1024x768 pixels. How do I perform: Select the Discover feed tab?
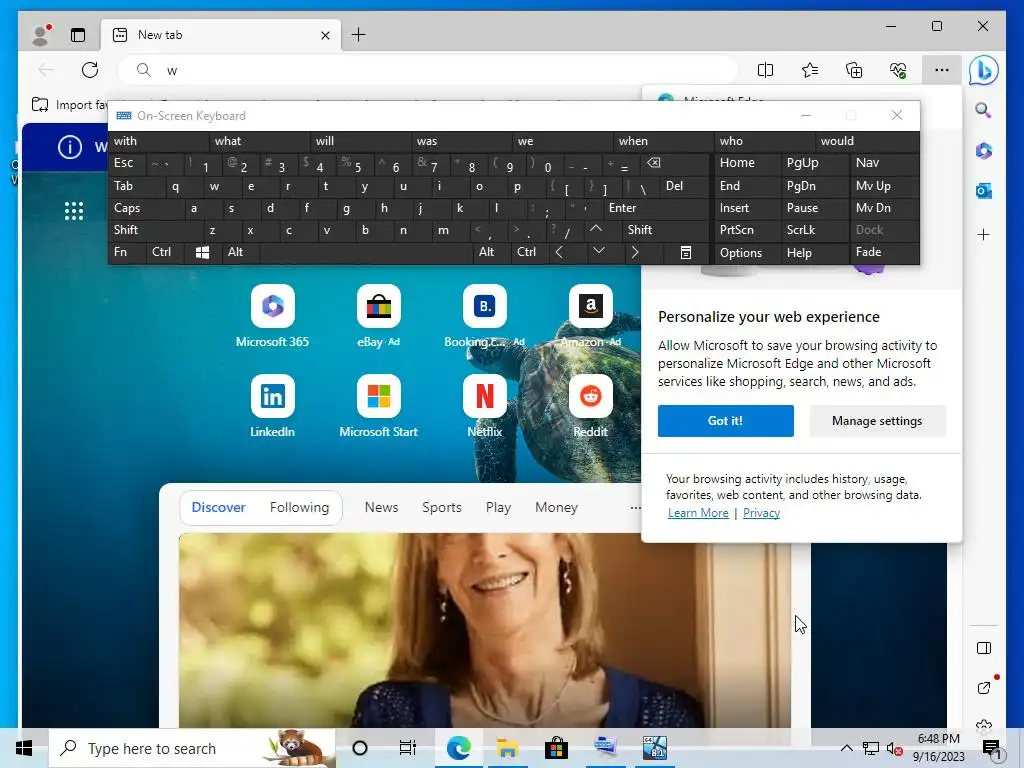point(219,507)
